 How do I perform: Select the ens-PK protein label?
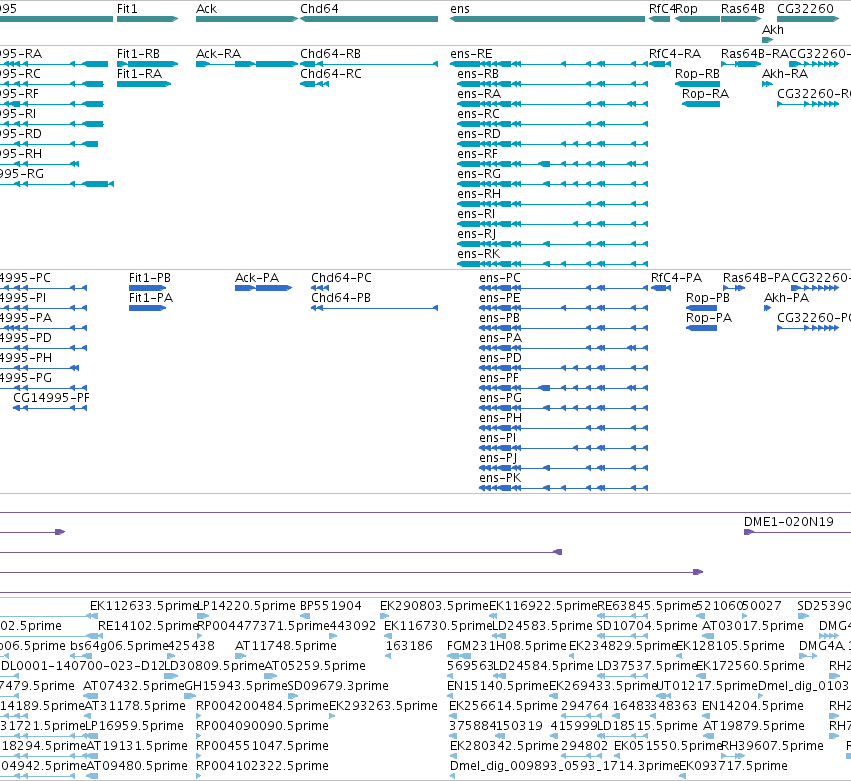click(x=500, y=479)
